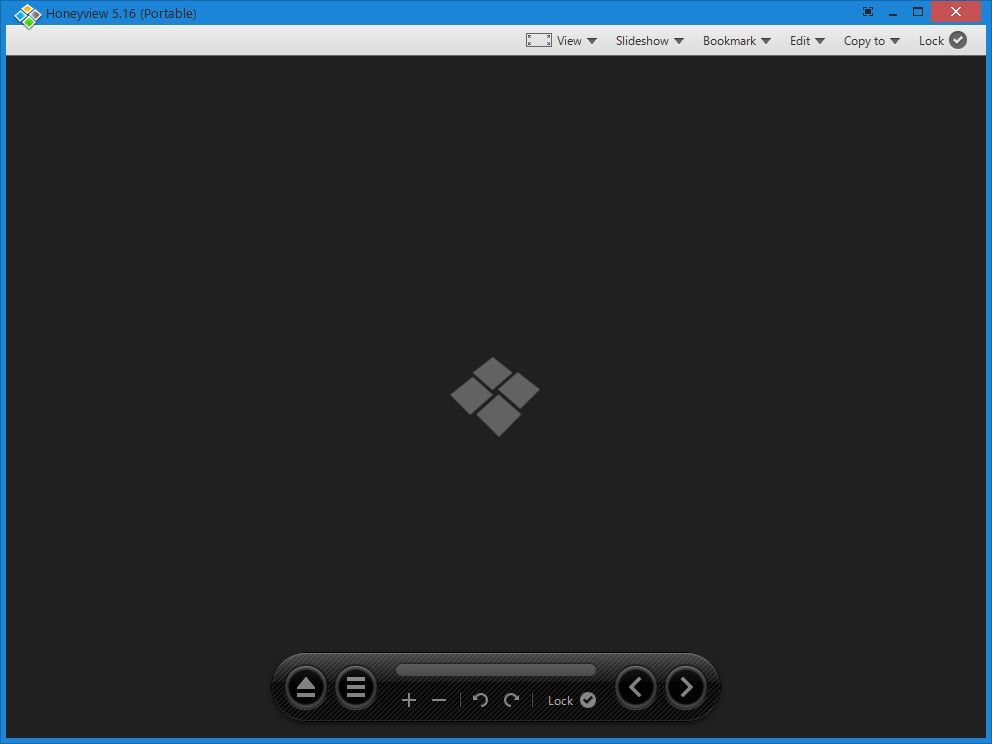Screen dimensions: 992x744
Task: Rotate image clockwise
Action: pos(511,700)
